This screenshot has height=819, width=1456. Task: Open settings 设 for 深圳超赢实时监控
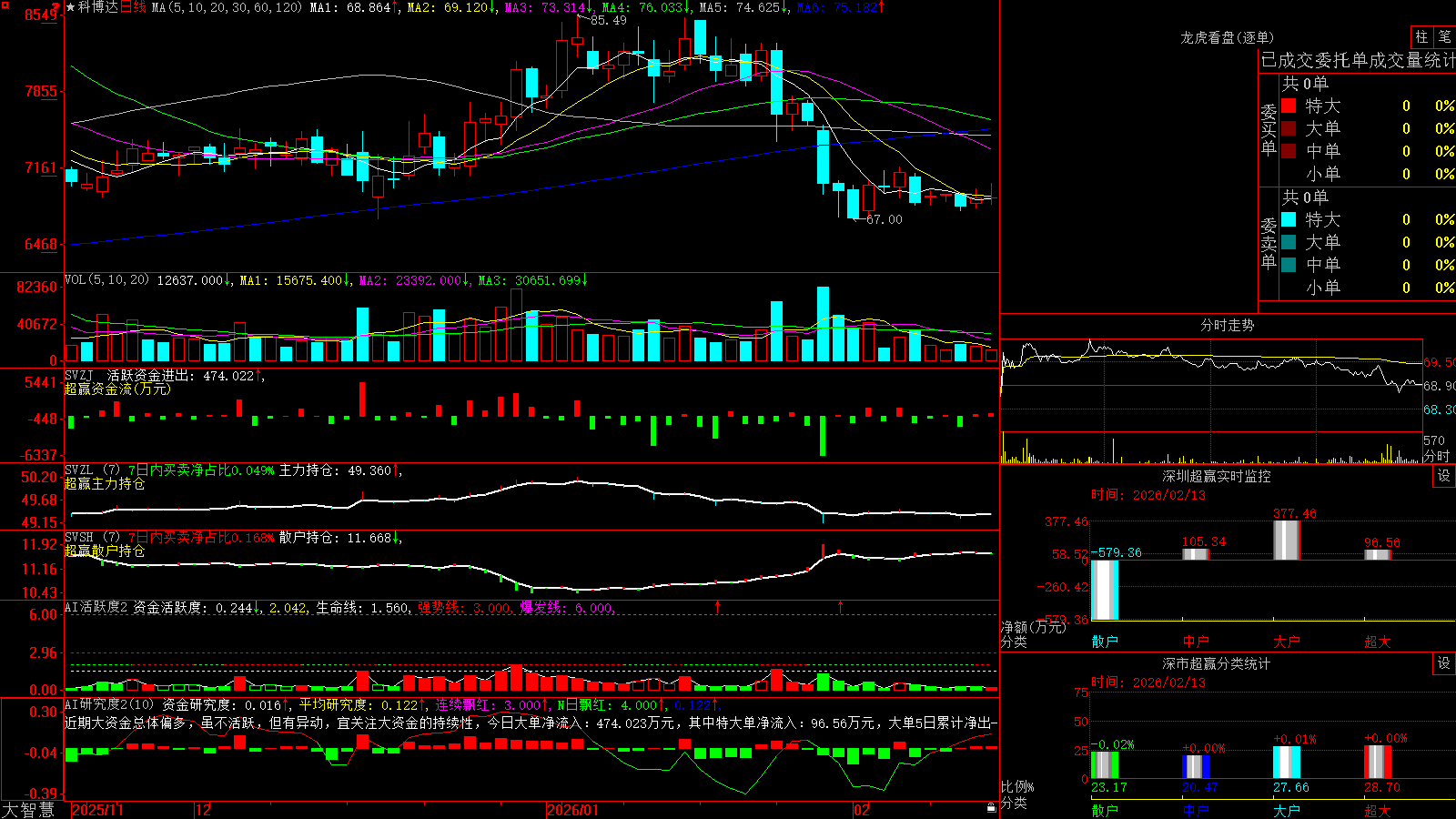coord(1444,476)
